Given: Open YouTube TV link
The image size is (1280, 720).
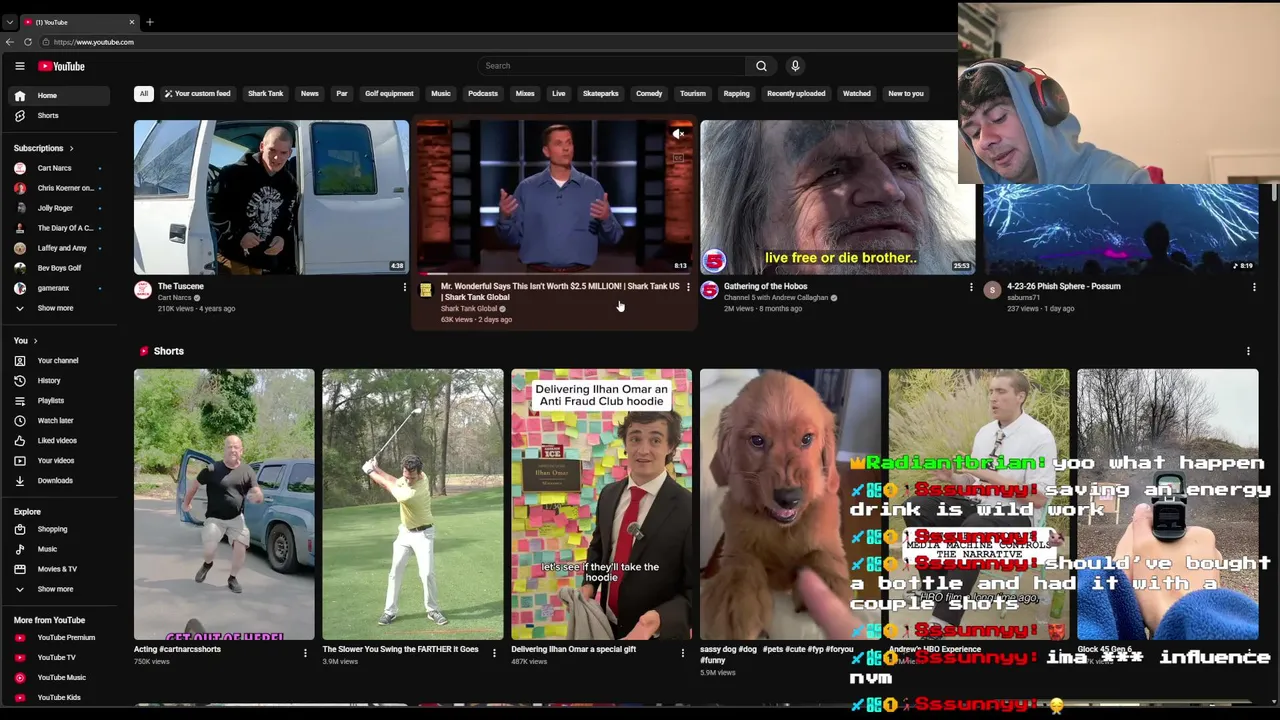Looking at the screenshot, I should 60,657.
